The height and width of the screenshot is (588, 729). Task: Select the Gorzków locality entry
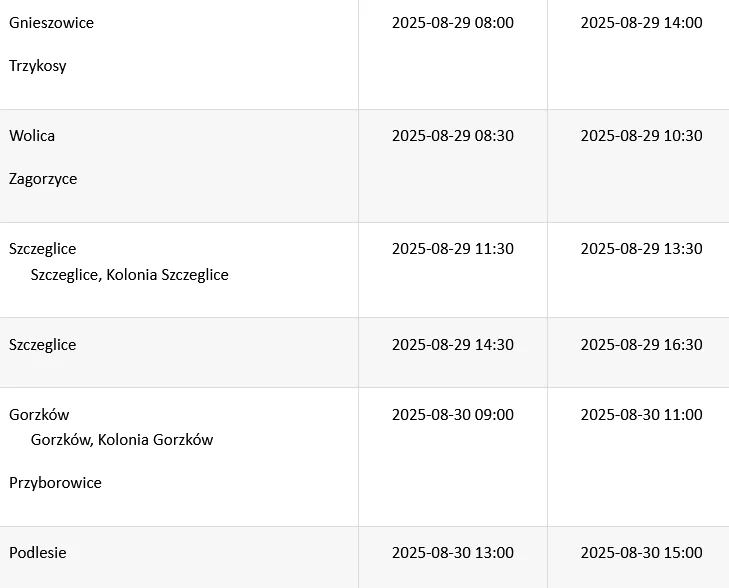[39, 415]
